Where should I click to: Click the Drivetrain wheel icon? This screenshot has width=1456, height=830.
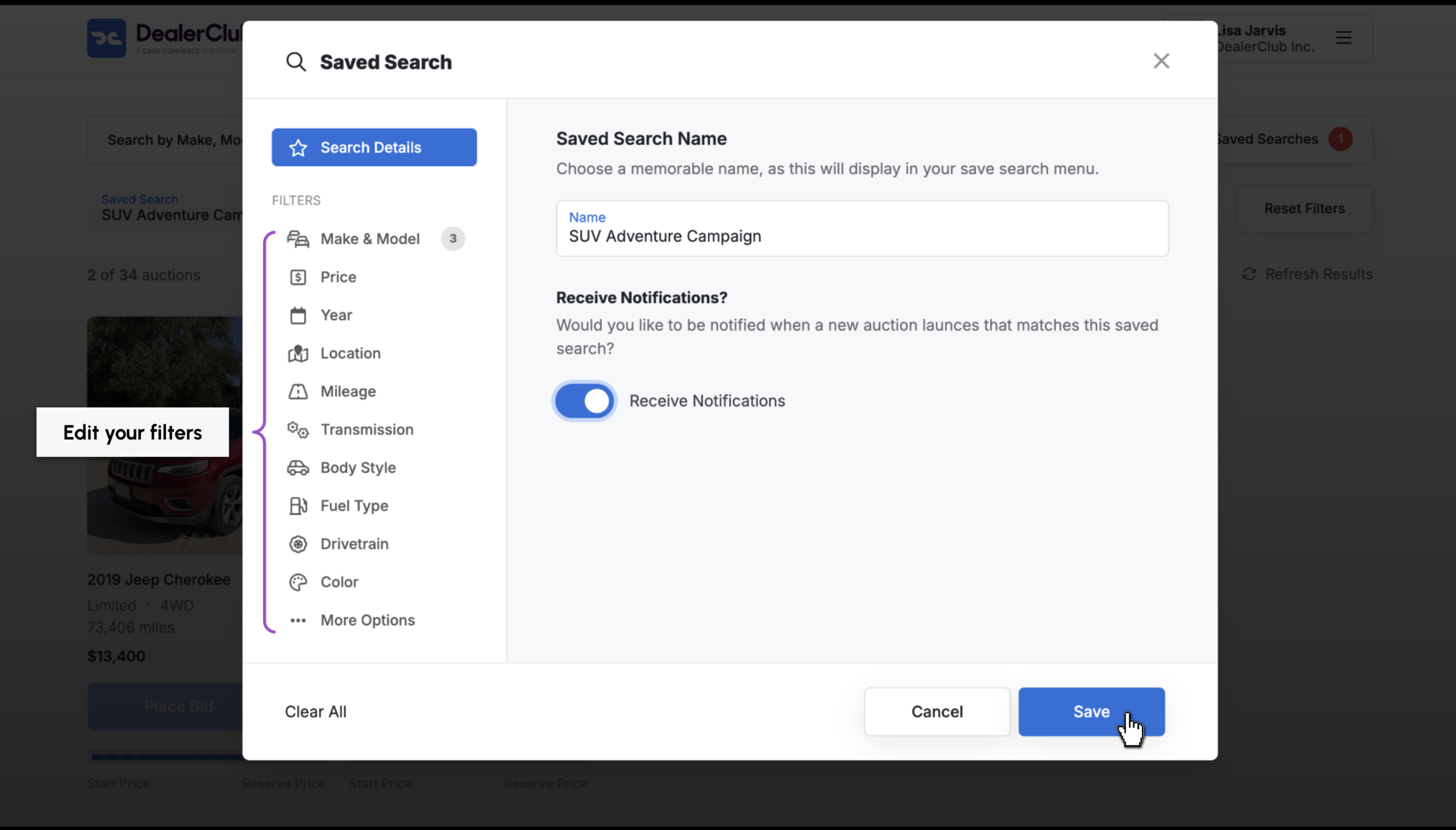297,544
